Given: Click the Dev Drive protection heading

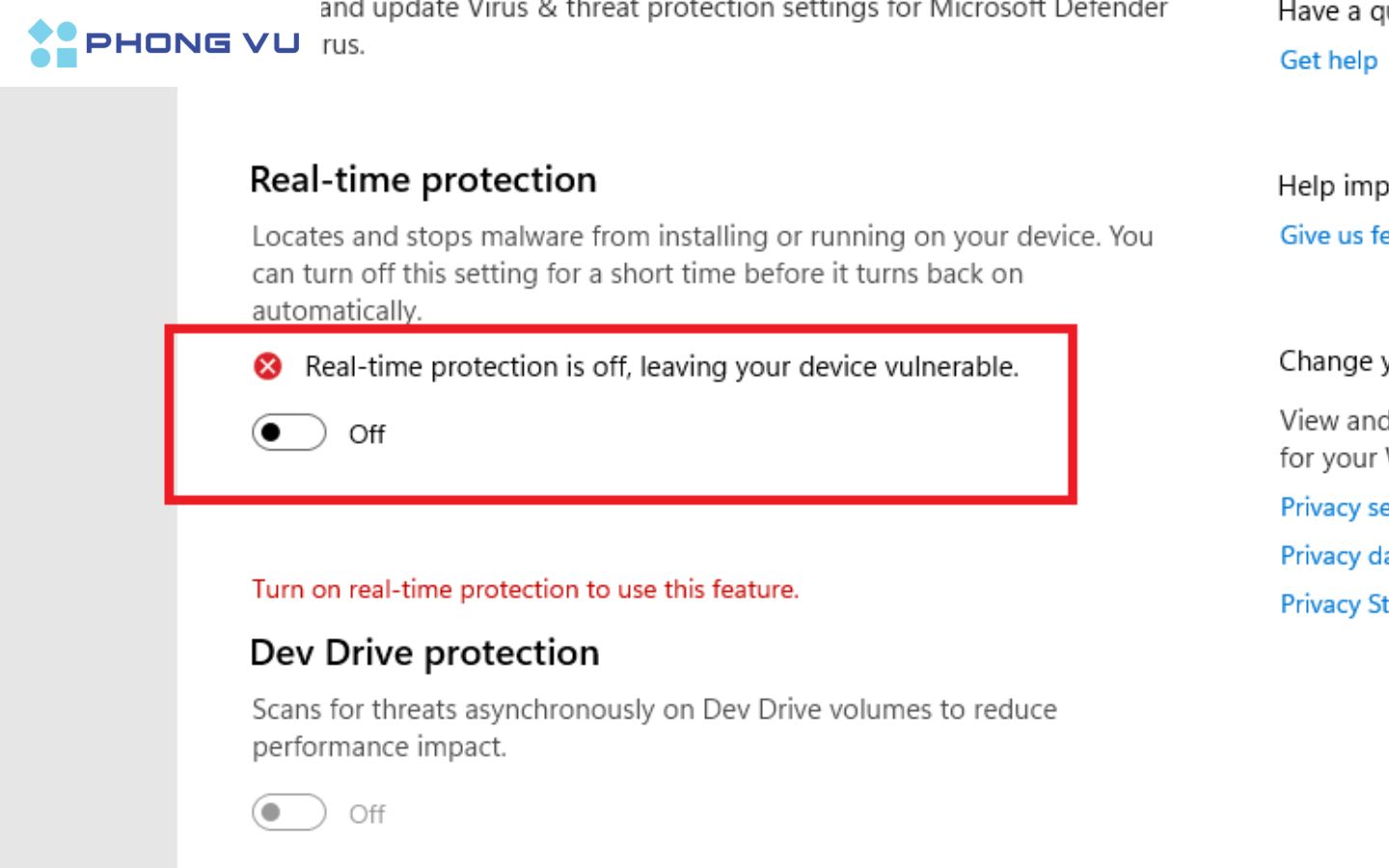Looking at the screenshot, I should point(424,653).
